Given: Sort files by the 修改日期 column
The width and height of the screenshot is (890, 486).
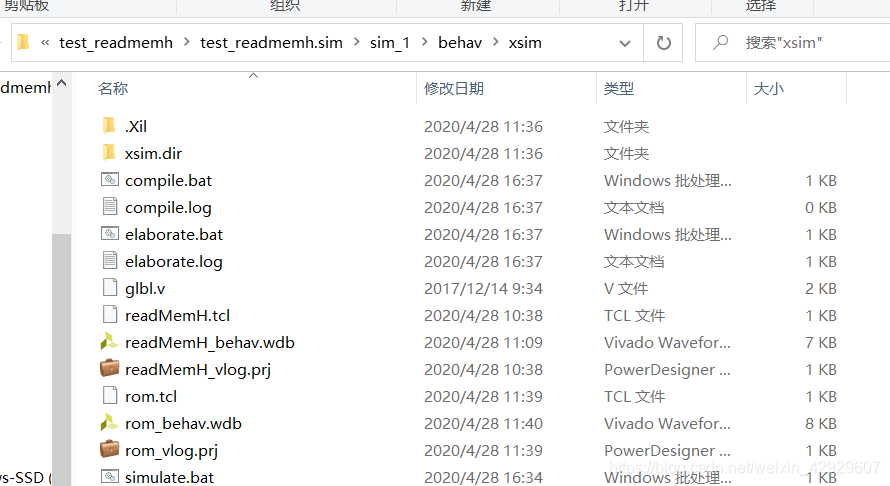Looking at the screenshot, I should coord(454,89).
